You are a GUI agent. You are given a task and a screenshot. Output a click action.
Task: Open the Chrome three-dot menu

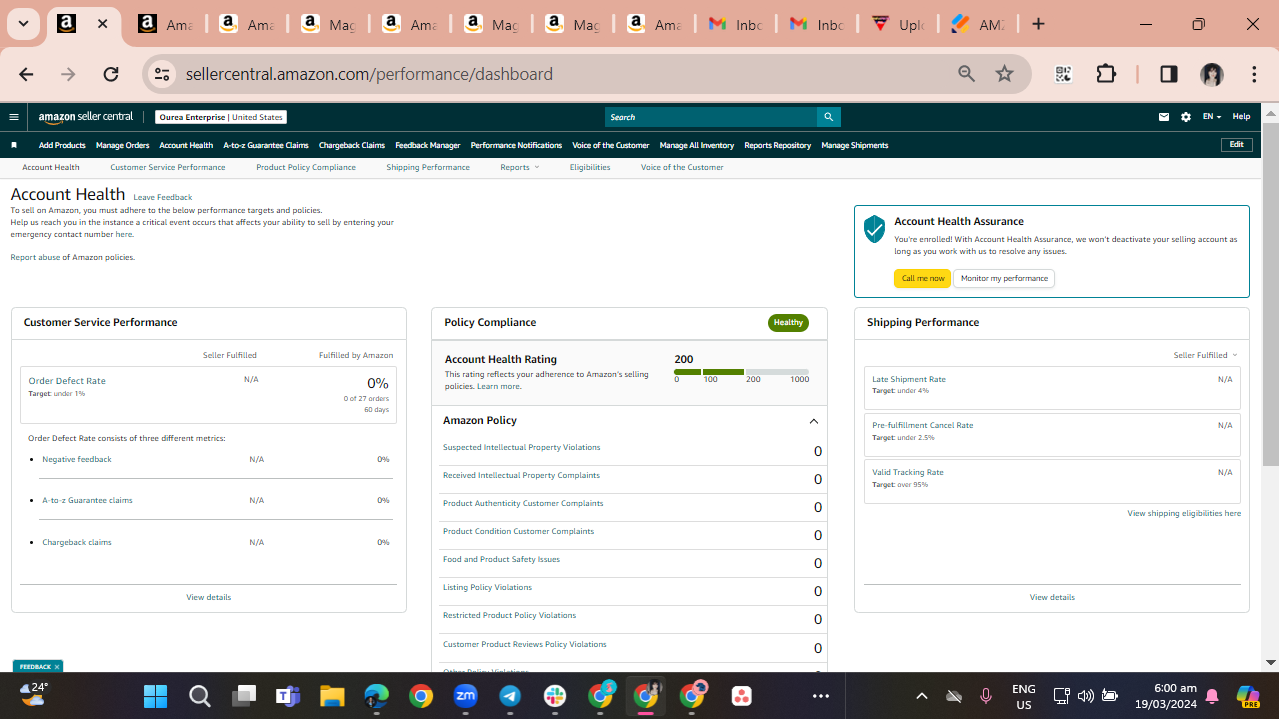pos(1254,74)
